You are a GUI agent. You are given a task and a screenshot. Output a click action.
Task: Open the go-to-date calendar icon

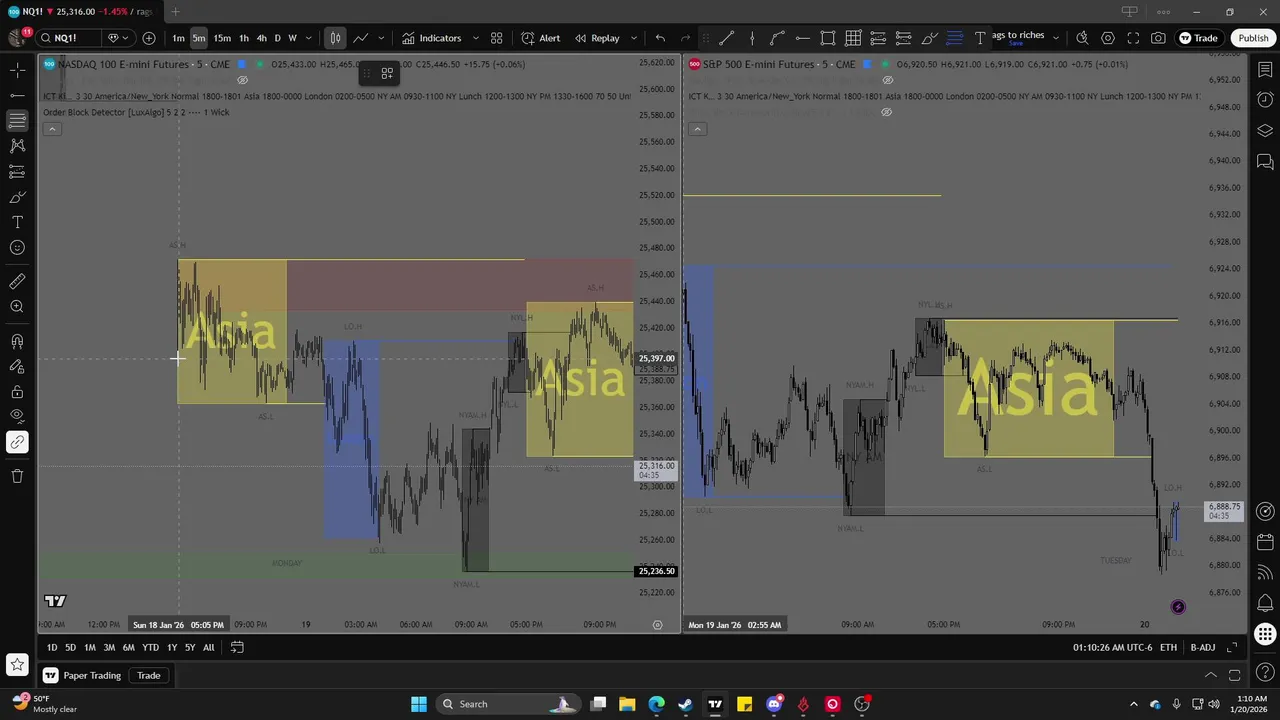tap(237, 647)
